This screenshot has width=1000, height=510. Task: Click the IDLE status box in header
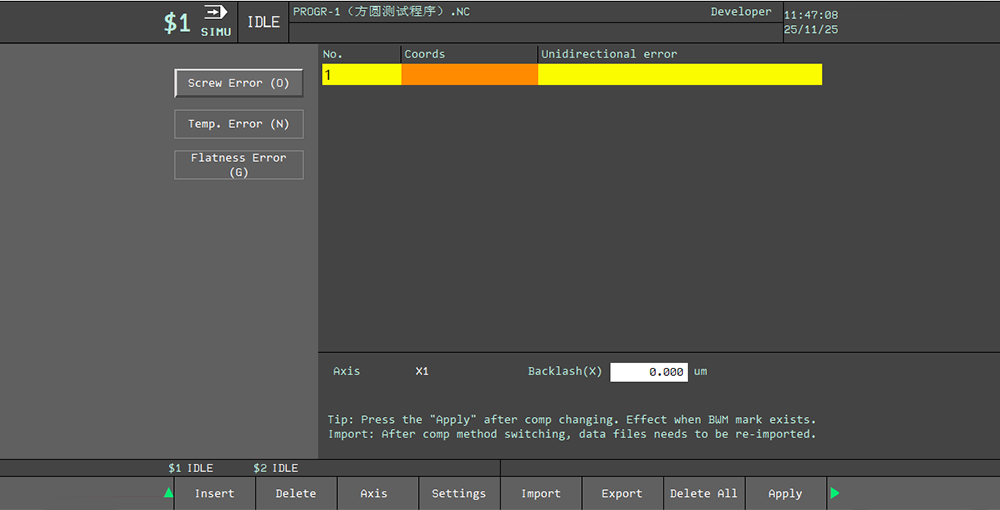[x=263, y=22]
